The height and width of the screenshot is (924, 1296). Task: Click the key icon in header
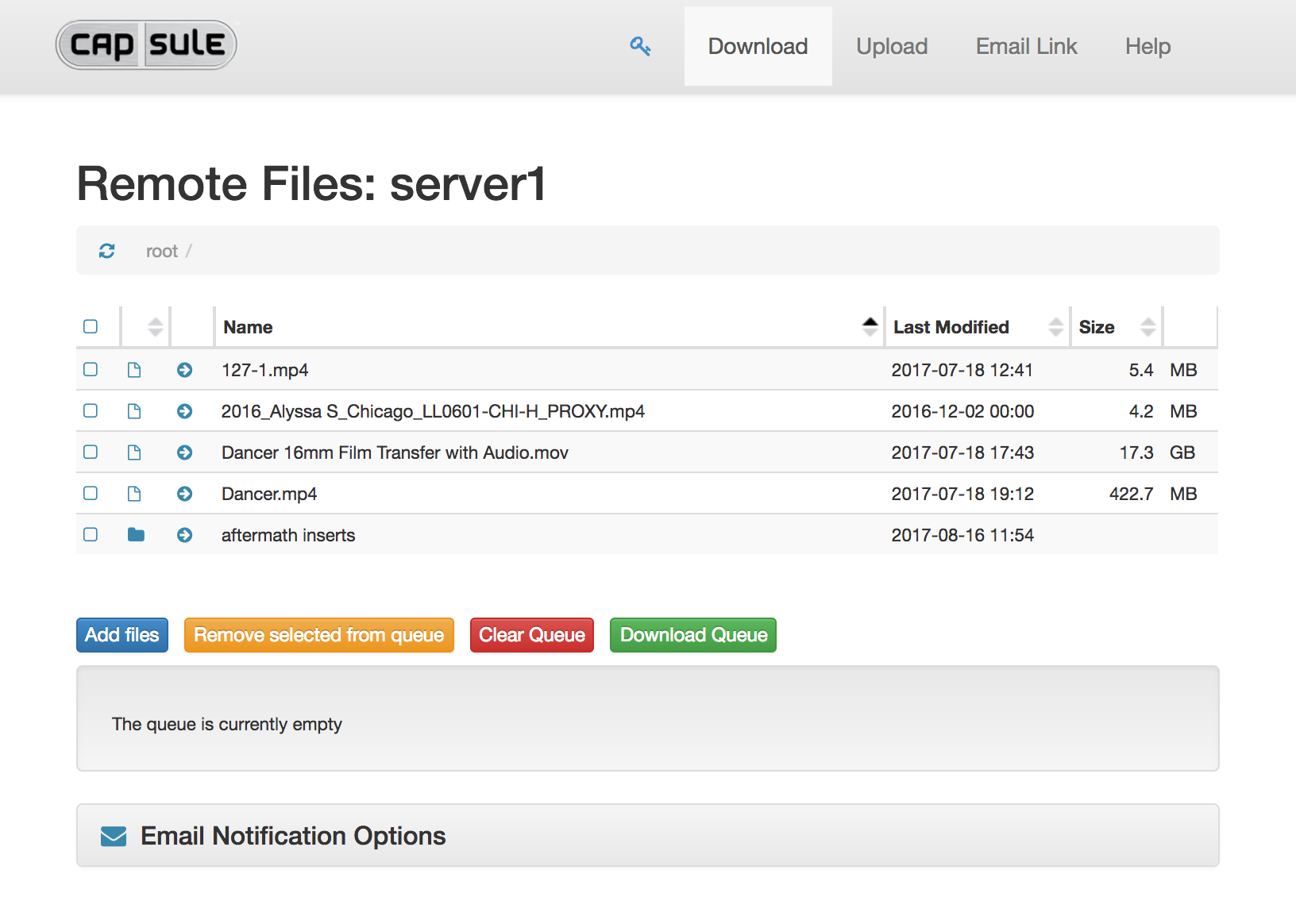pyautogui.click(x=640, y=47)
